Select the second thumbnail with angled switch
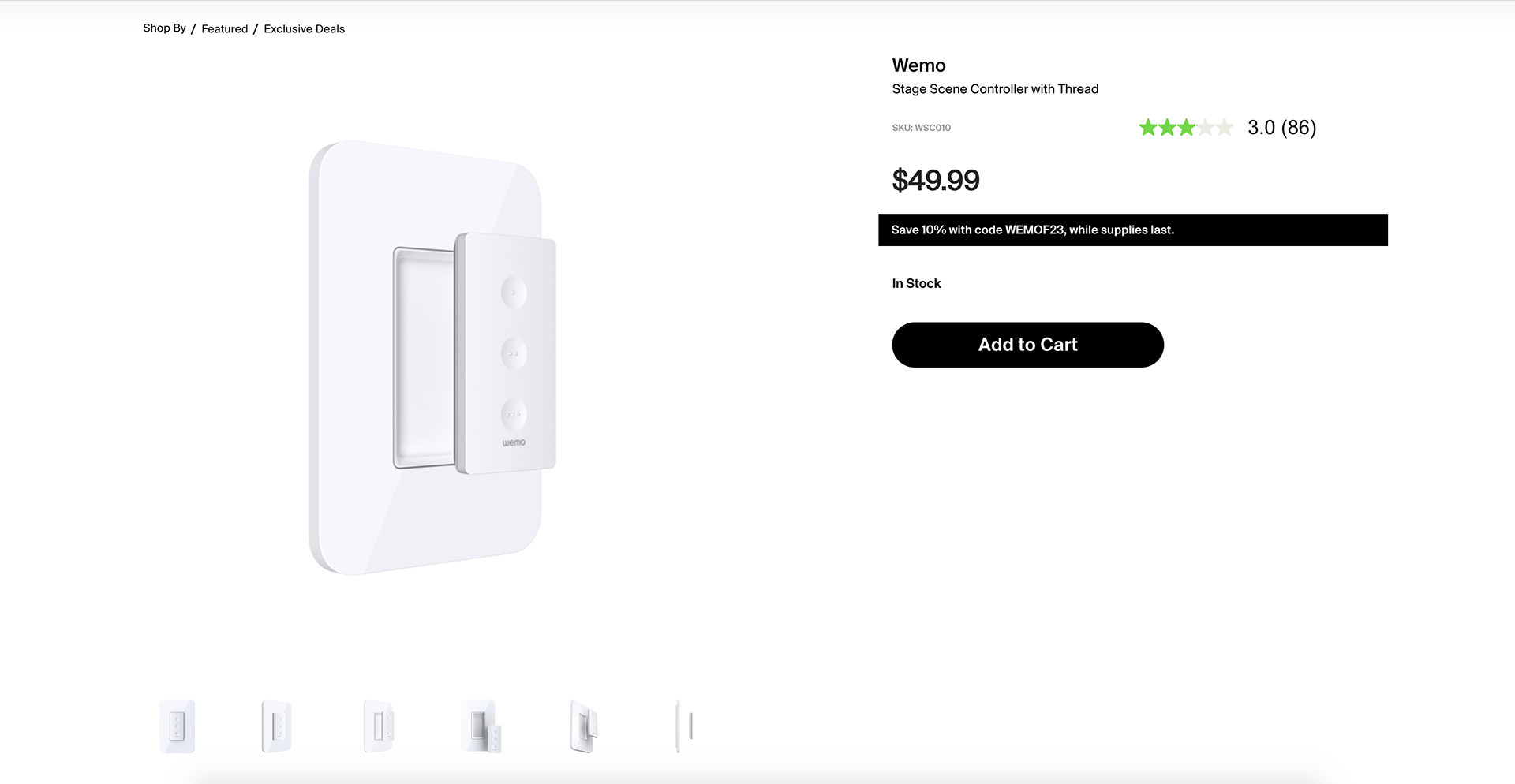Image resolution: width=1515 pixels, height=784 pixels. tap(277, 726)
